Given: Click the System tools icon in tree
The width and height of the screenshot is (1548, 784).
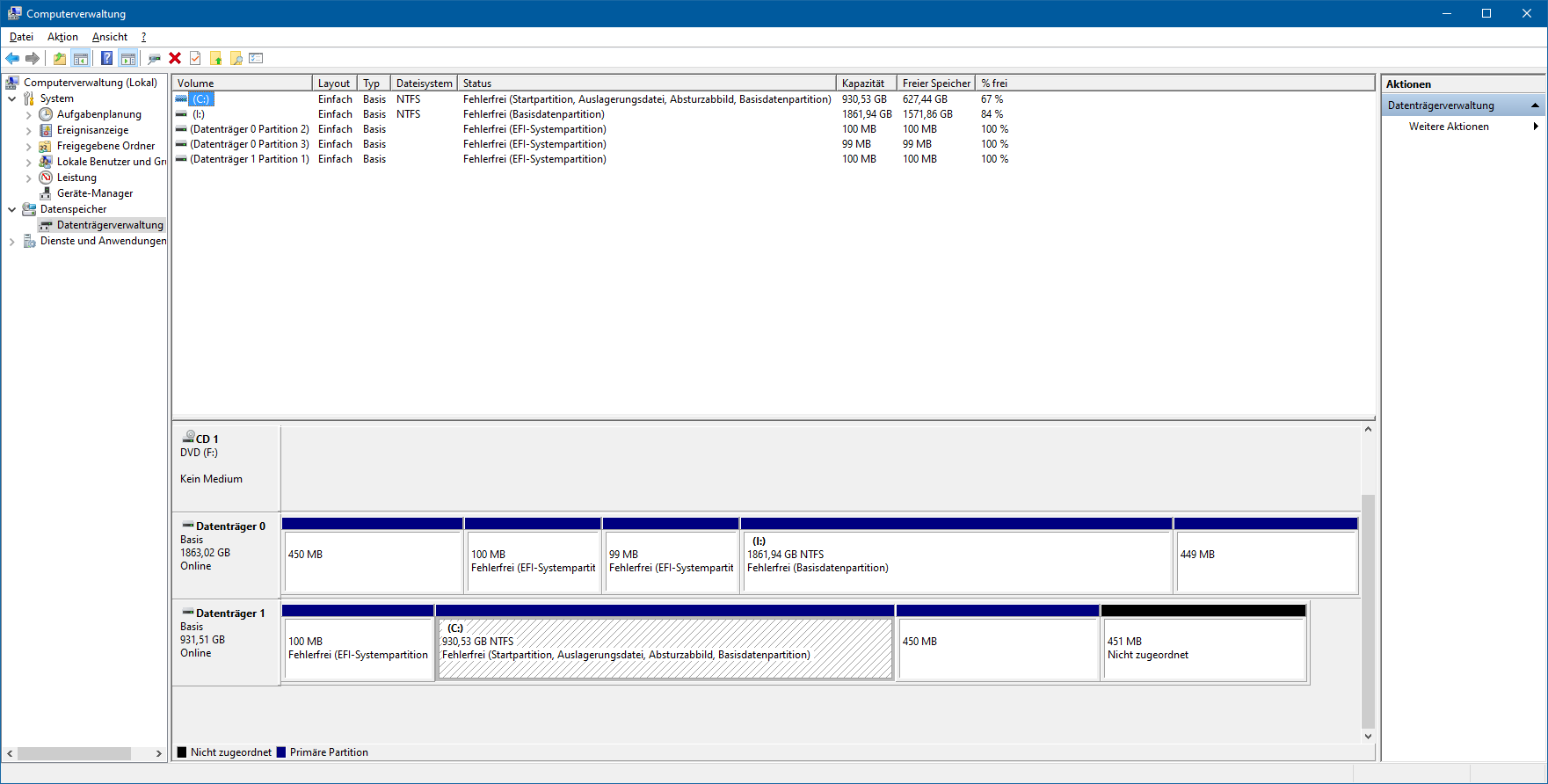Looking at the screenshot, I should (x=29, y=98).
